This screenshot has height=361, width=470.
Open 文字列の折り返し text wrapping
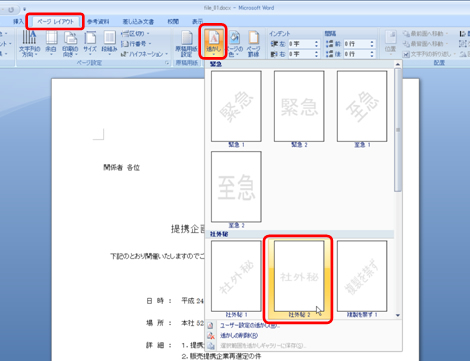[x=429, y=54]
